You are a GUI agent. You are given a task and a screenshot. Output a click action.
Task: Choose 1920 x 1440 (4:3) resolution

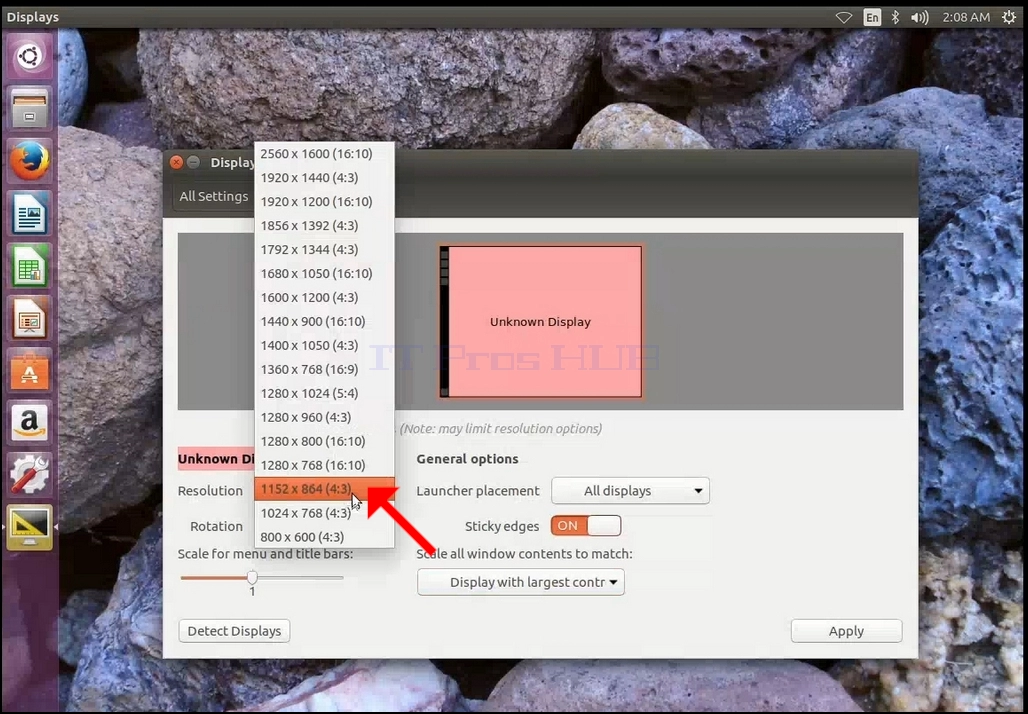point(325,178)
